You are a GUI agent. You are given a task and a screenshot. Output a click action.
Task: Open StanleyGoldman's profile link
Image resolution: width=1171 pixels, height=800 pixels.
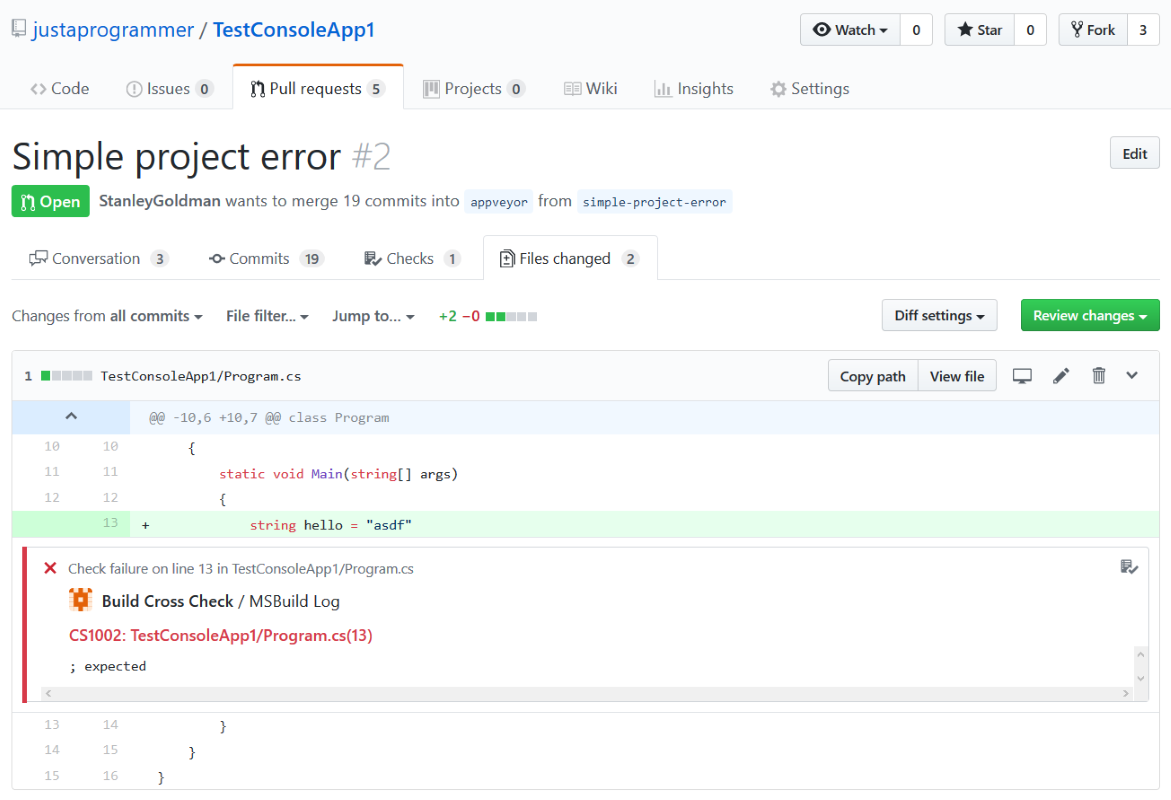pos(160,201)
